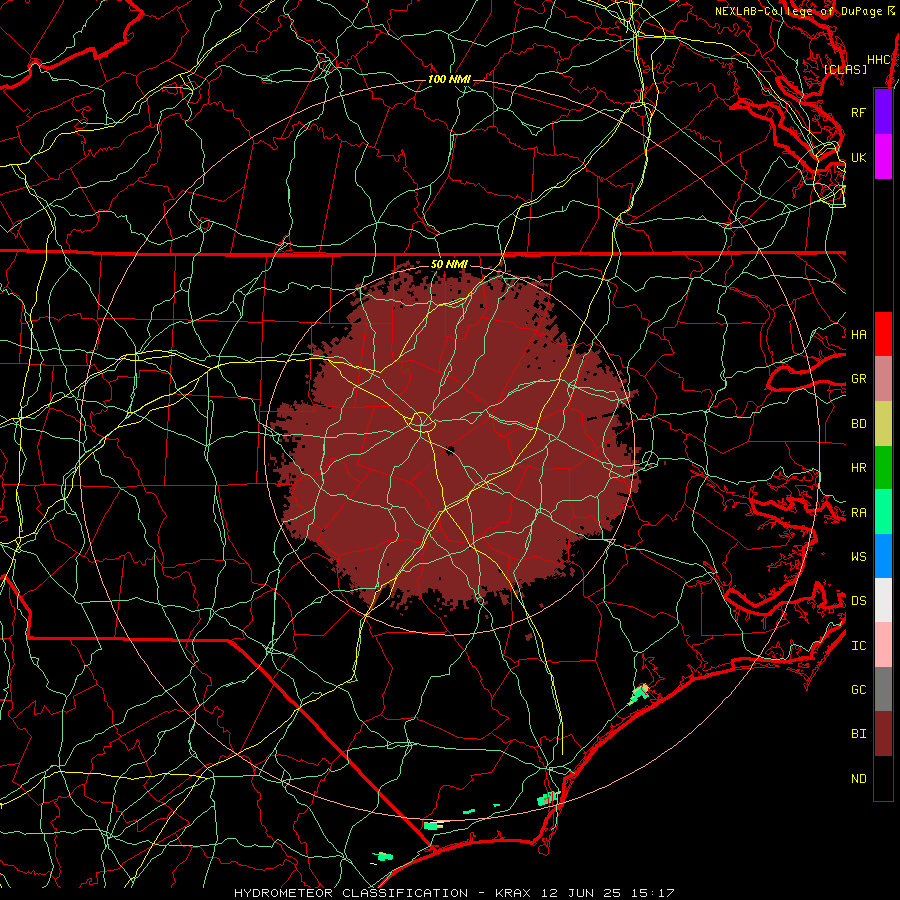The height and width of the screenshot is (900, 900).
Task: Click the magenta UK legend color swatch
Action: coord(883,157)
